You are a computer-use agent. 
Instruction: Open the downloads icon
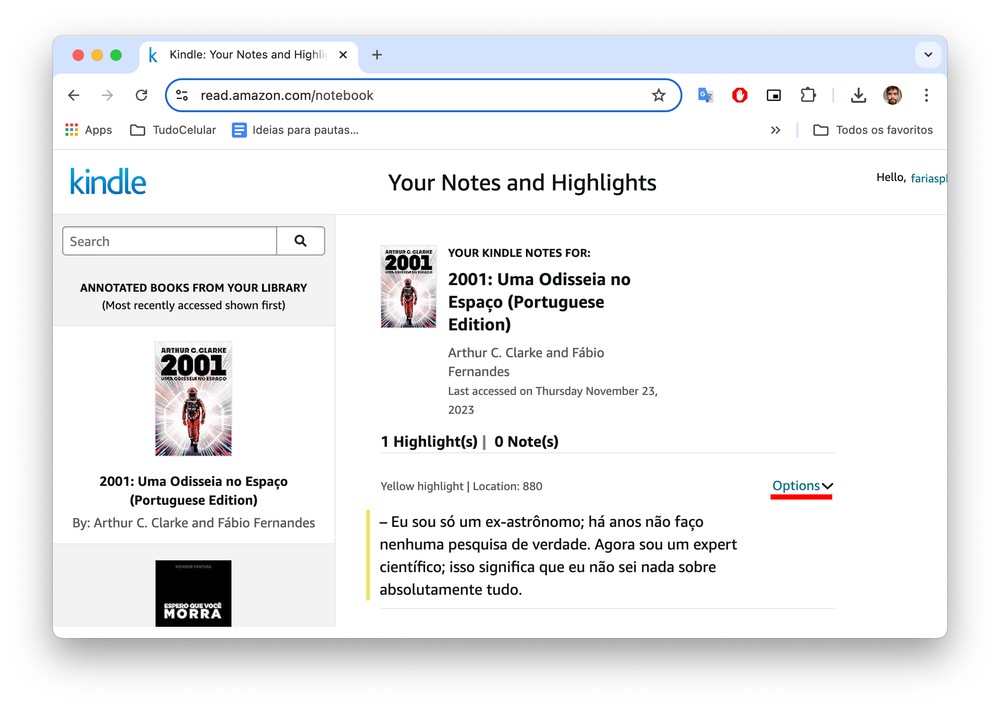[858, 96]
